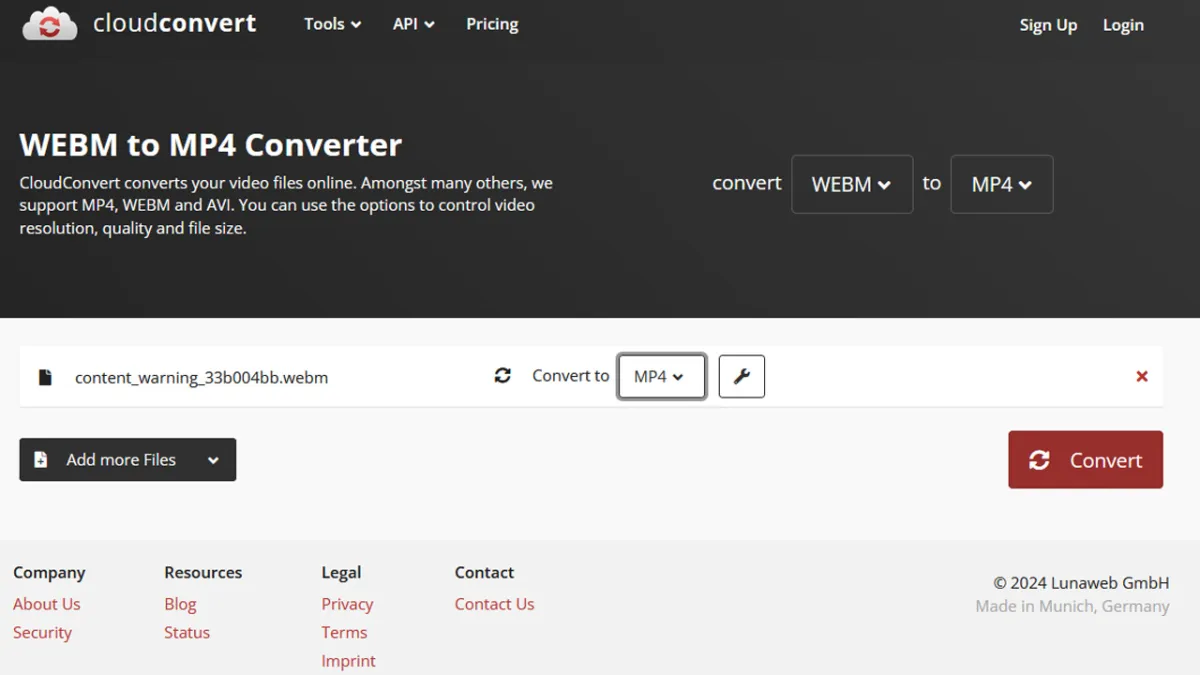Click the CloudConvert cloud logo icon
Screen dimensions: 1200x675
[x=49, y=24]
